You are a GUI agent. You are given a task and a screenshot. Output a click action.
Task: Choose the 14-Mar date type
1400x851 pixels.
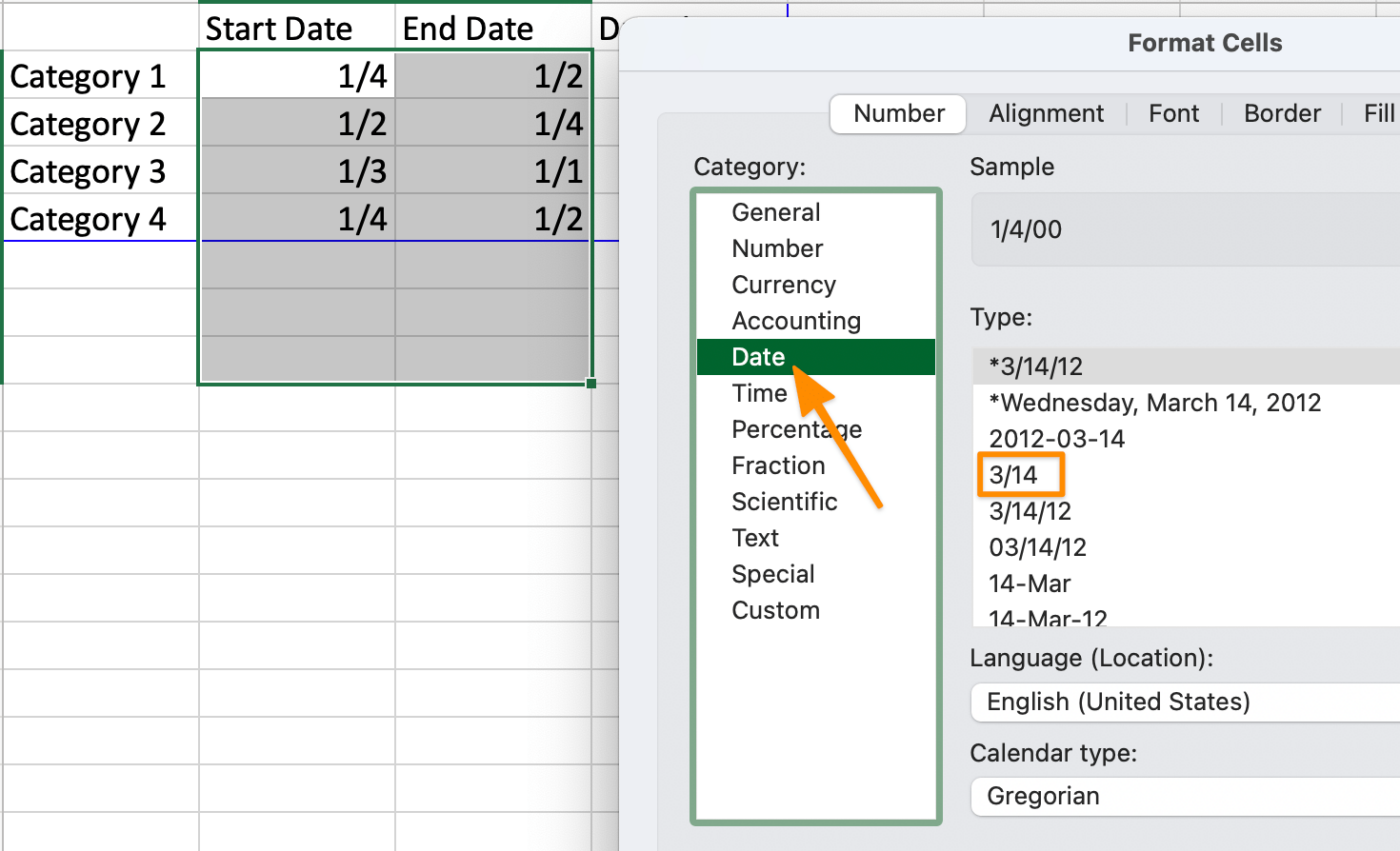[1186, 583]
